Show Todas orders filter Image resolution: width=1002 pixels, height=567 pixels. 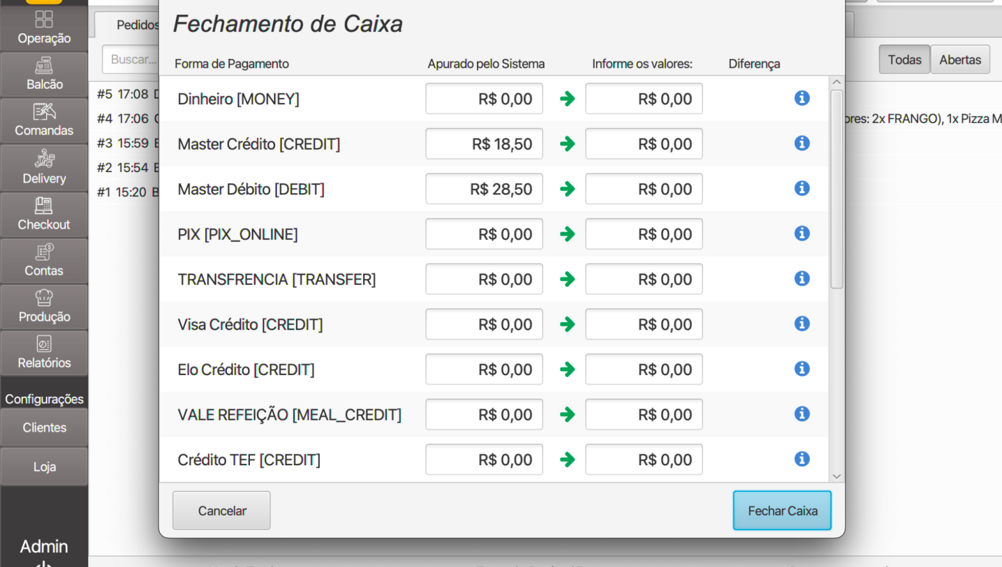point(904,60)
